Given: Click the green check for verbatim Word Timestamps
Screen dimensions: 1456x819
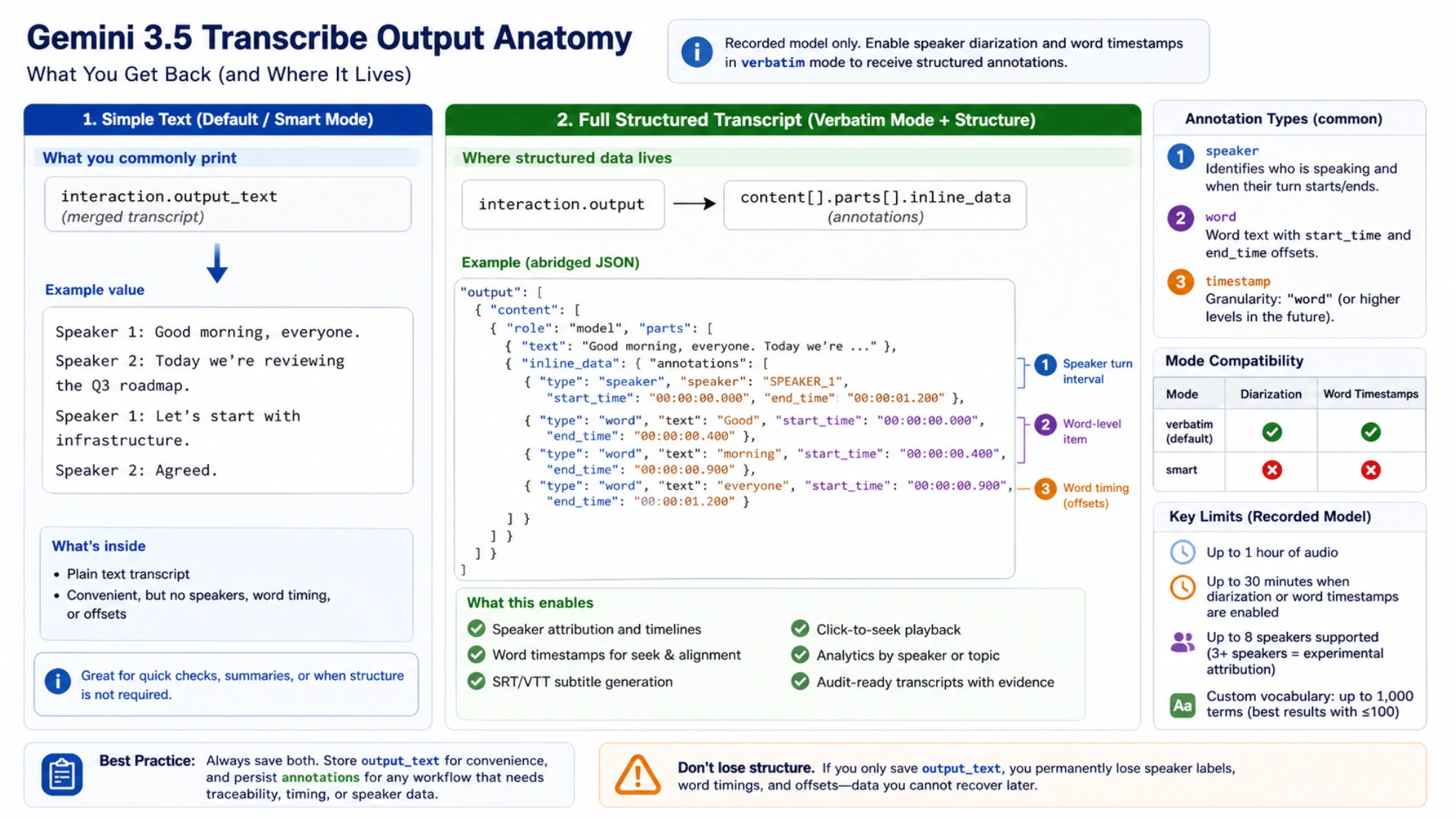Looking at the screenshot, I should point(1370,432).
